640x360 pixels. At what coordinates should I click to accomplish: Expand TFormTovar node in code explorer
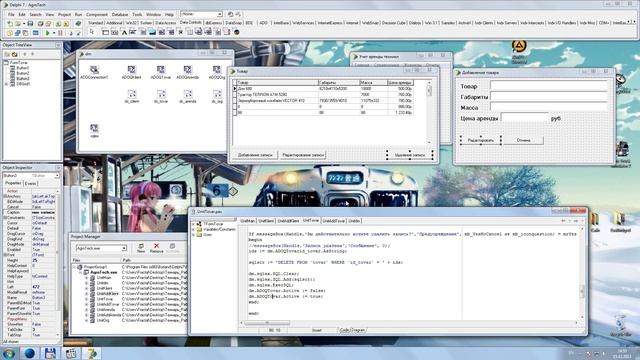pyautogui.click(x=193, y=224)
